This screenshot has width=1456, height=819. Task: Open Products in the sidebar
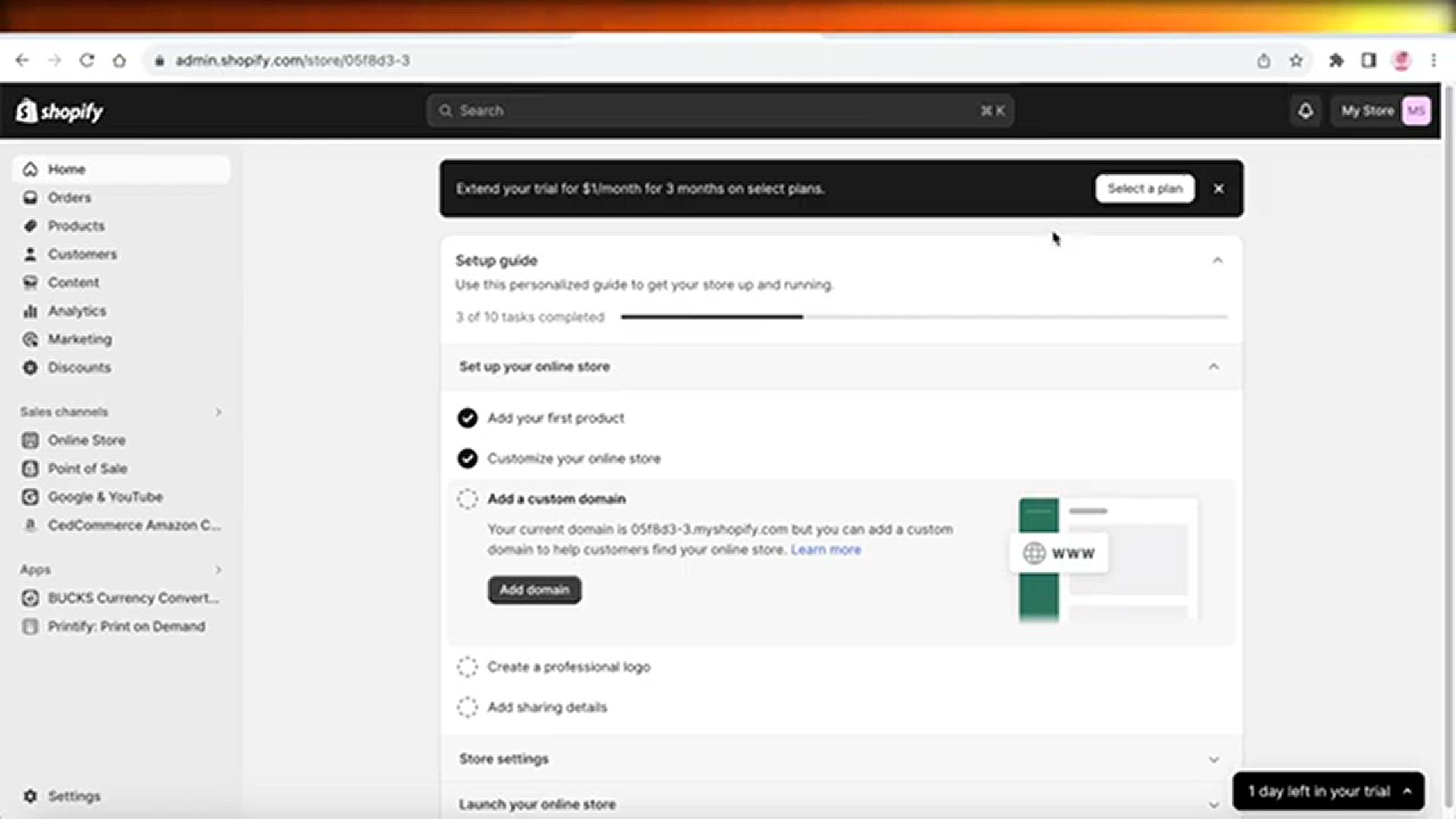coord(121,226)
